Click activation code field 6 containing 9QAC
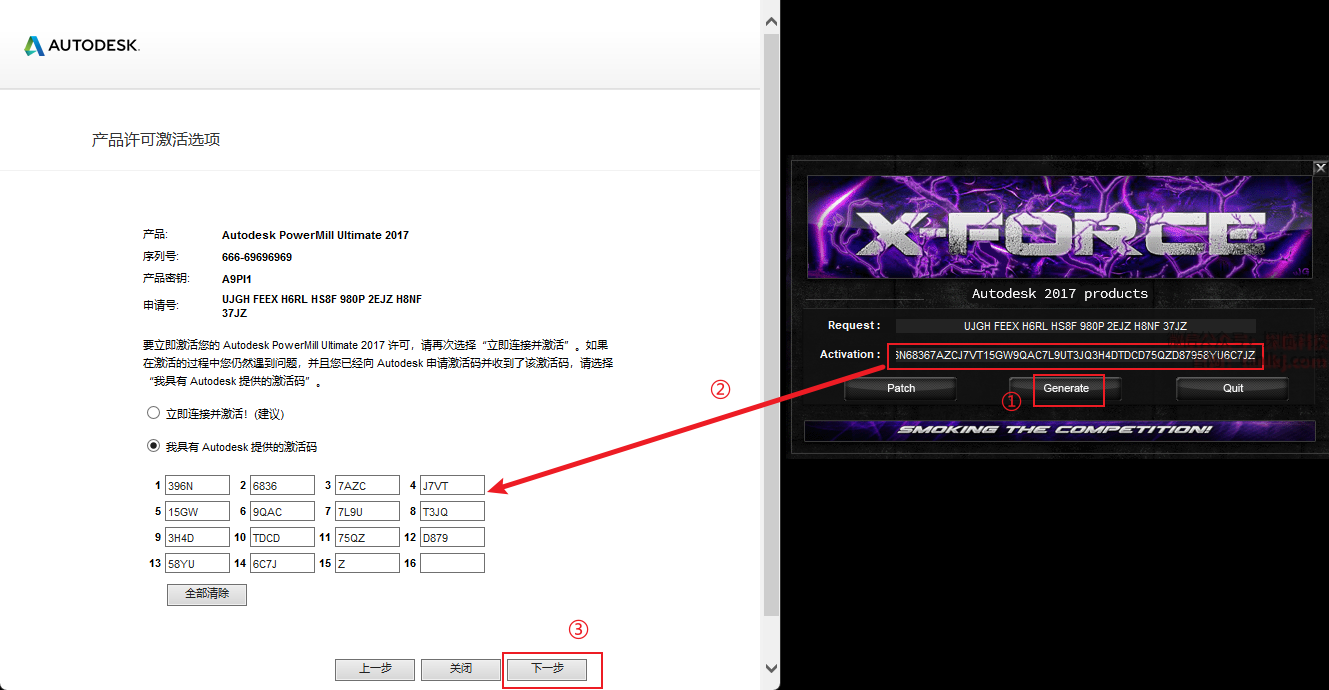Image resolution: width=1329 pixels, height=690 pixels. (x=282, y=511)
